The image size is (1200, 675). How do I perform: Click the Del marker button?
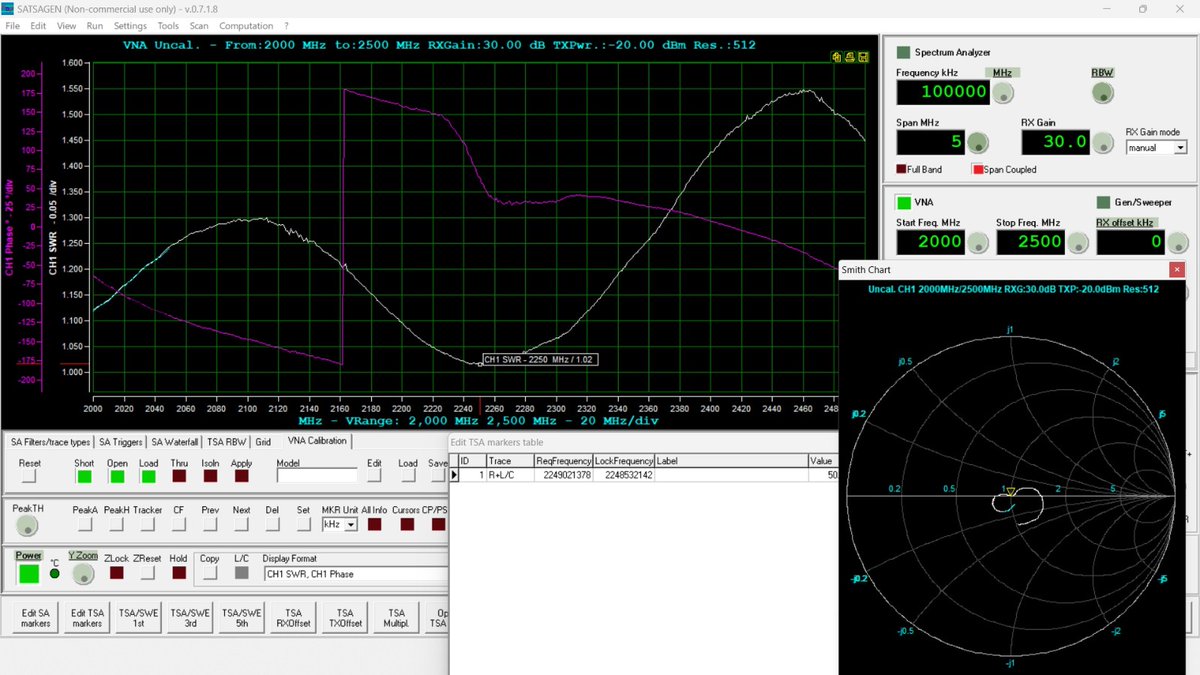(272, 524)
